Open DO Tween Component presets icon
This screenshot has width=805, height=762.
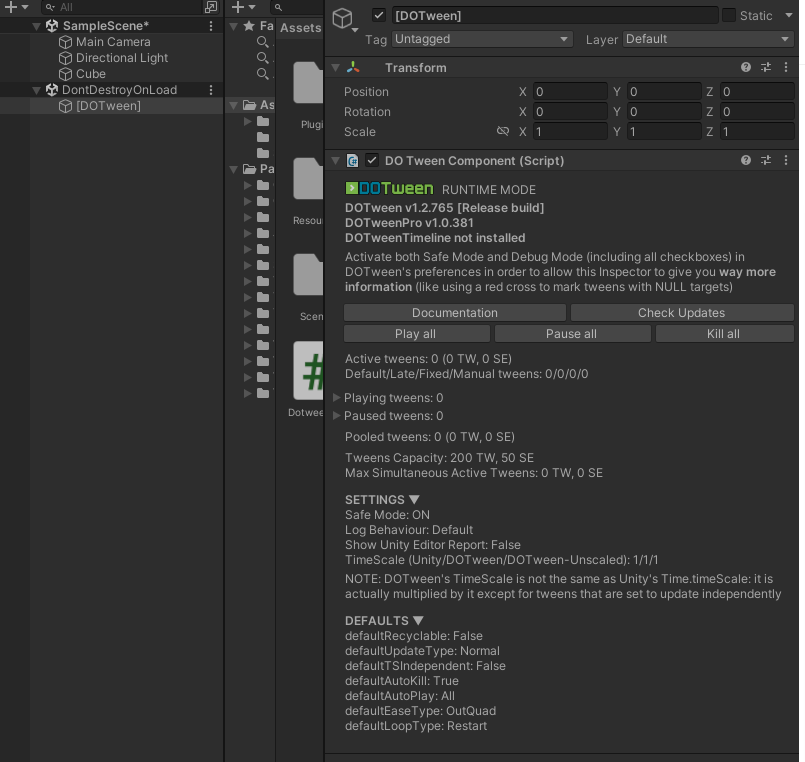766,160
